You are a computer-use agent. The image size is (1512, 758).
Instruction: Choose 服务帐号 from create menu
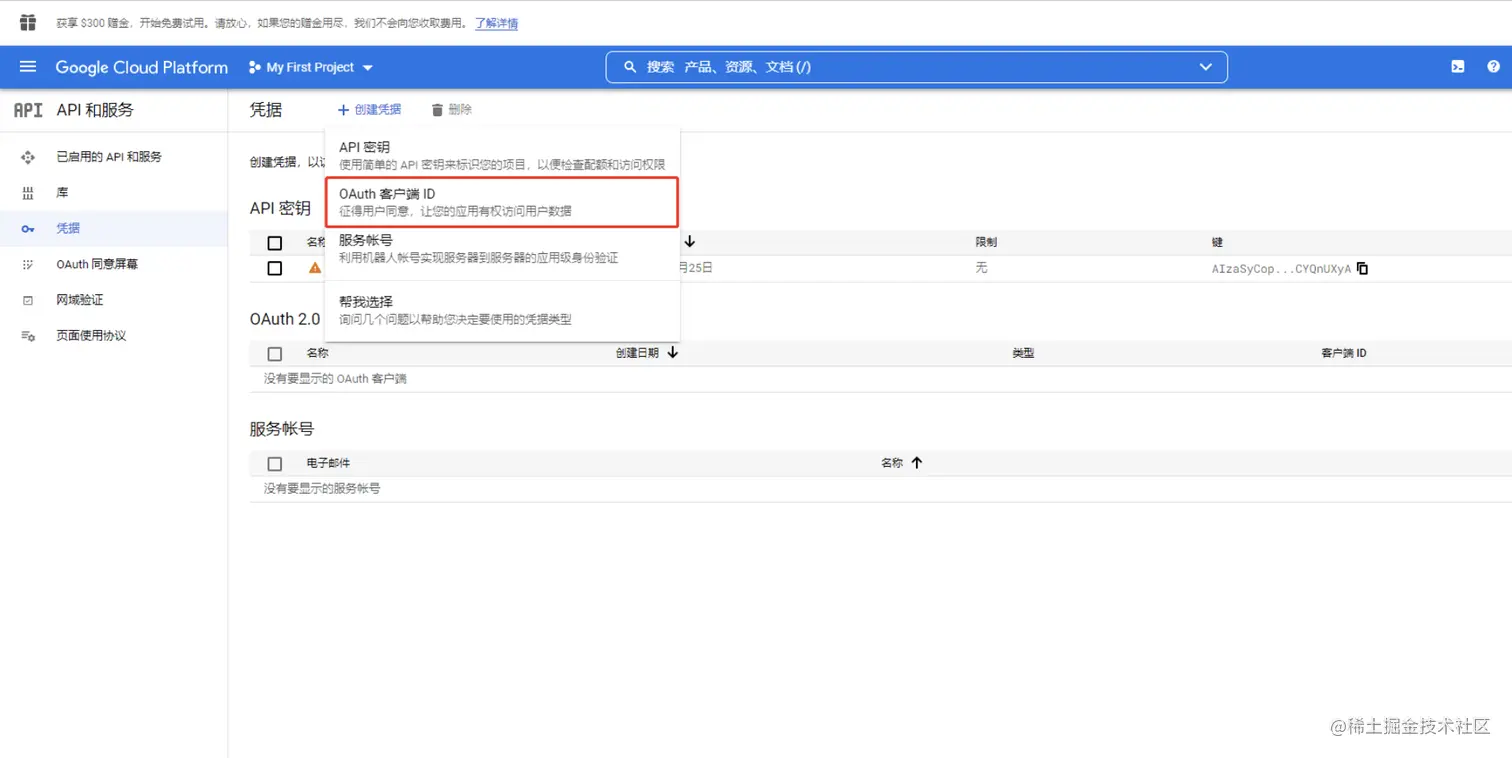pos(502,249)
